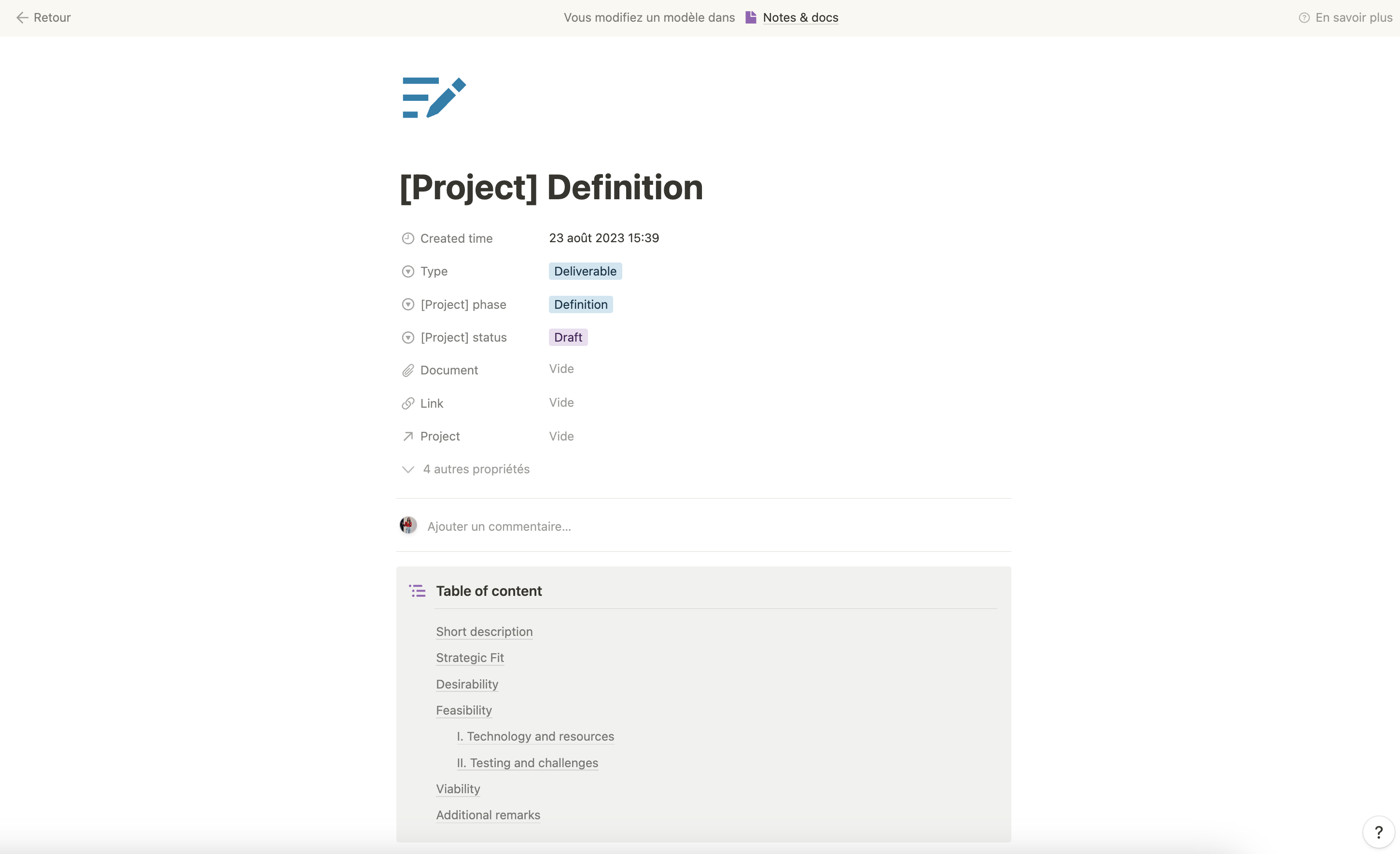
Task: Click the Document paperclip icon
Action: (408, 371)
